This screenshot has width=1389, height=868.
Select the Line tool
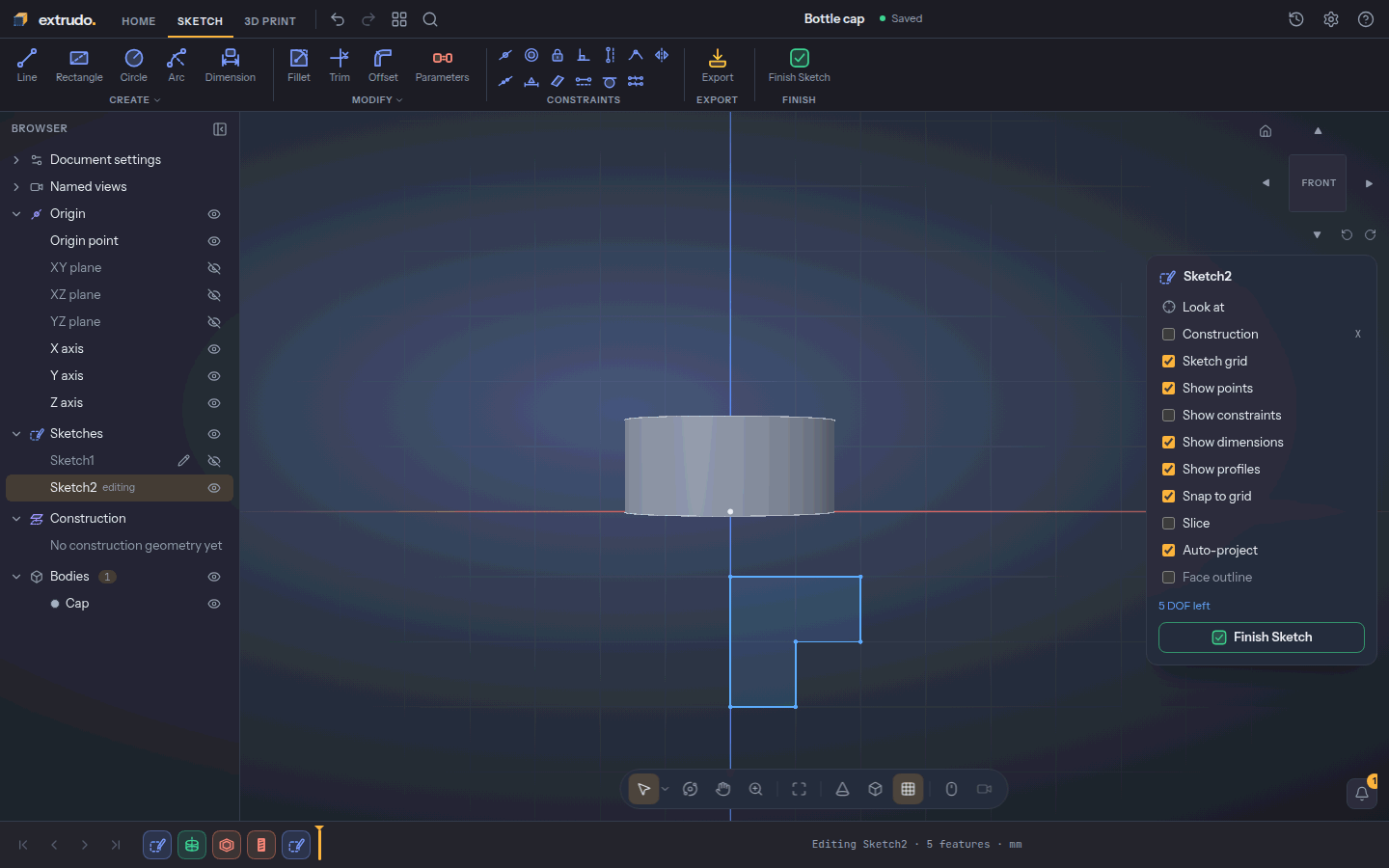tap(27, 66)
